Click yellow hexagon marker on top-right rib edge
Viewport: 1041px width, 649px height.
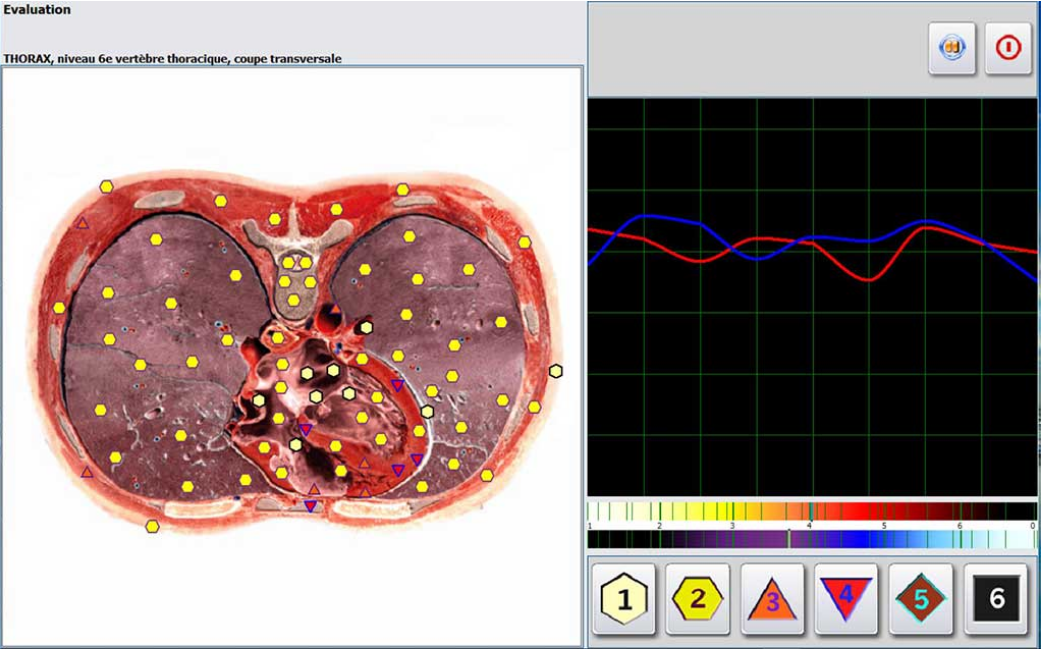coord(402,189)
